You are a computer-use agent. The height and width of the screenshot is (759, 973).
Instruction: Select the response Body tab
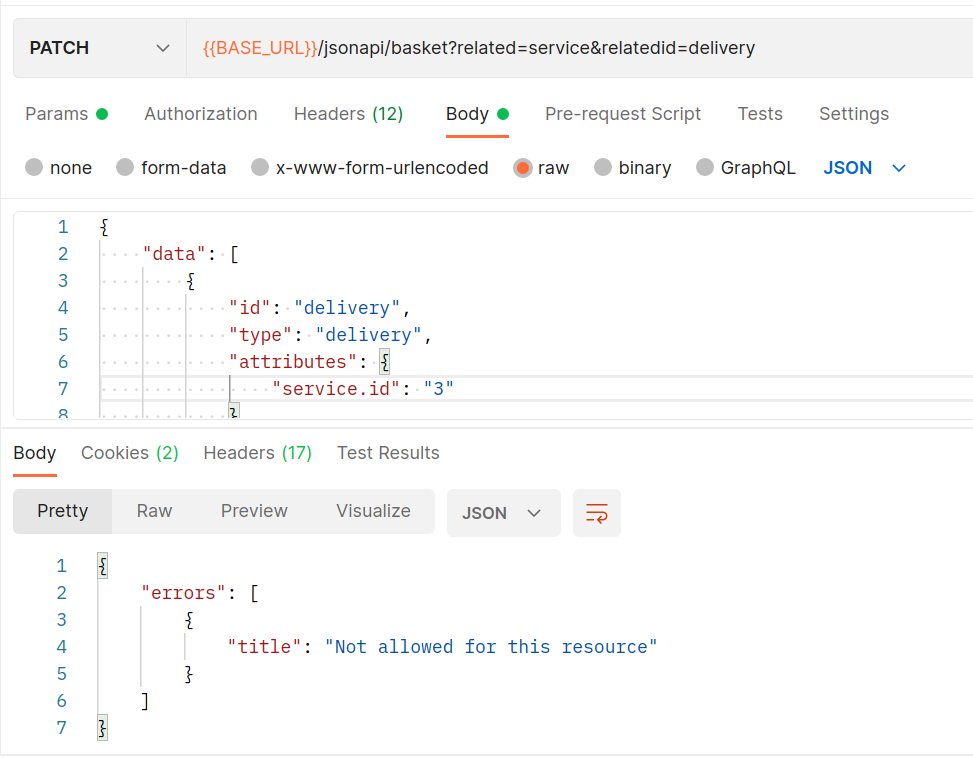pyautogui.click(x=35, y=453)
